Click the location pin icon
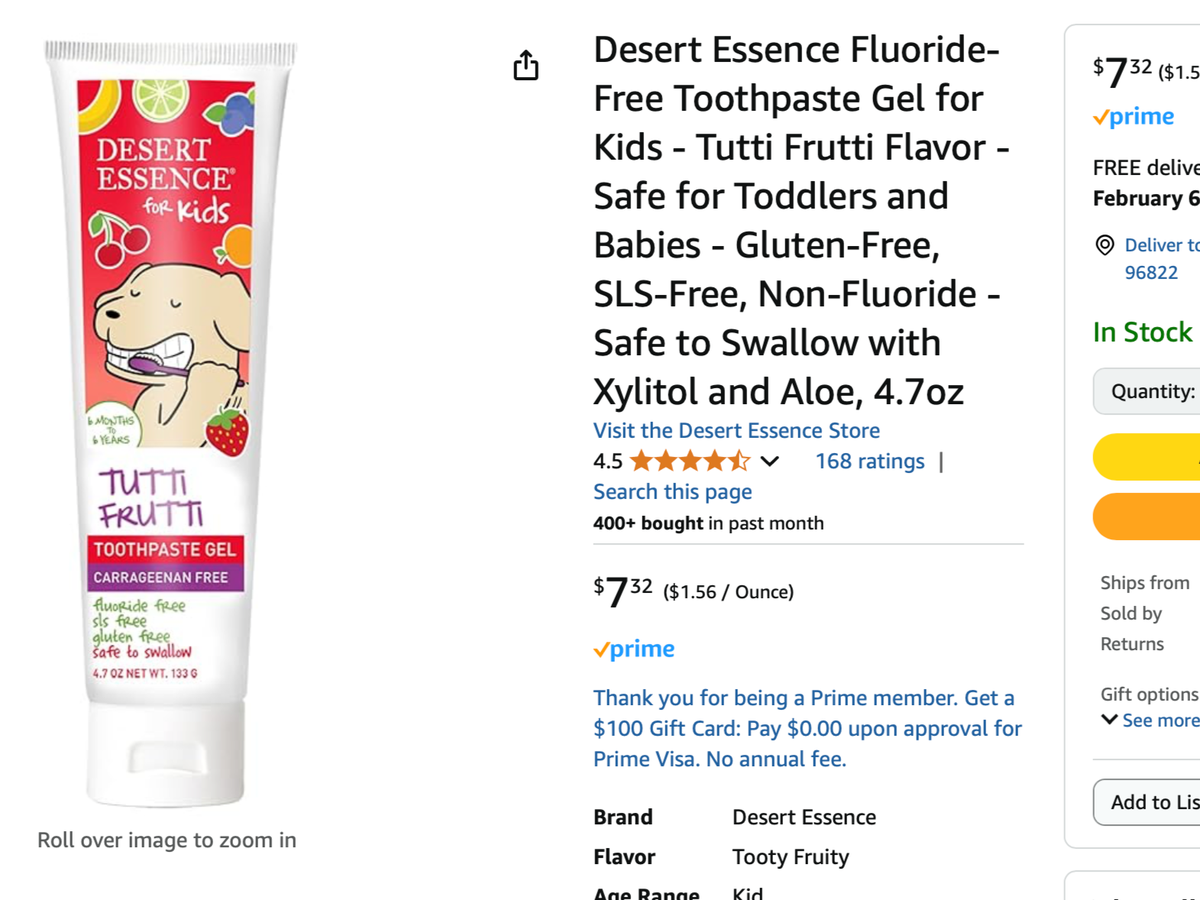This screenshot has height=900, width=1200. 1105,245
